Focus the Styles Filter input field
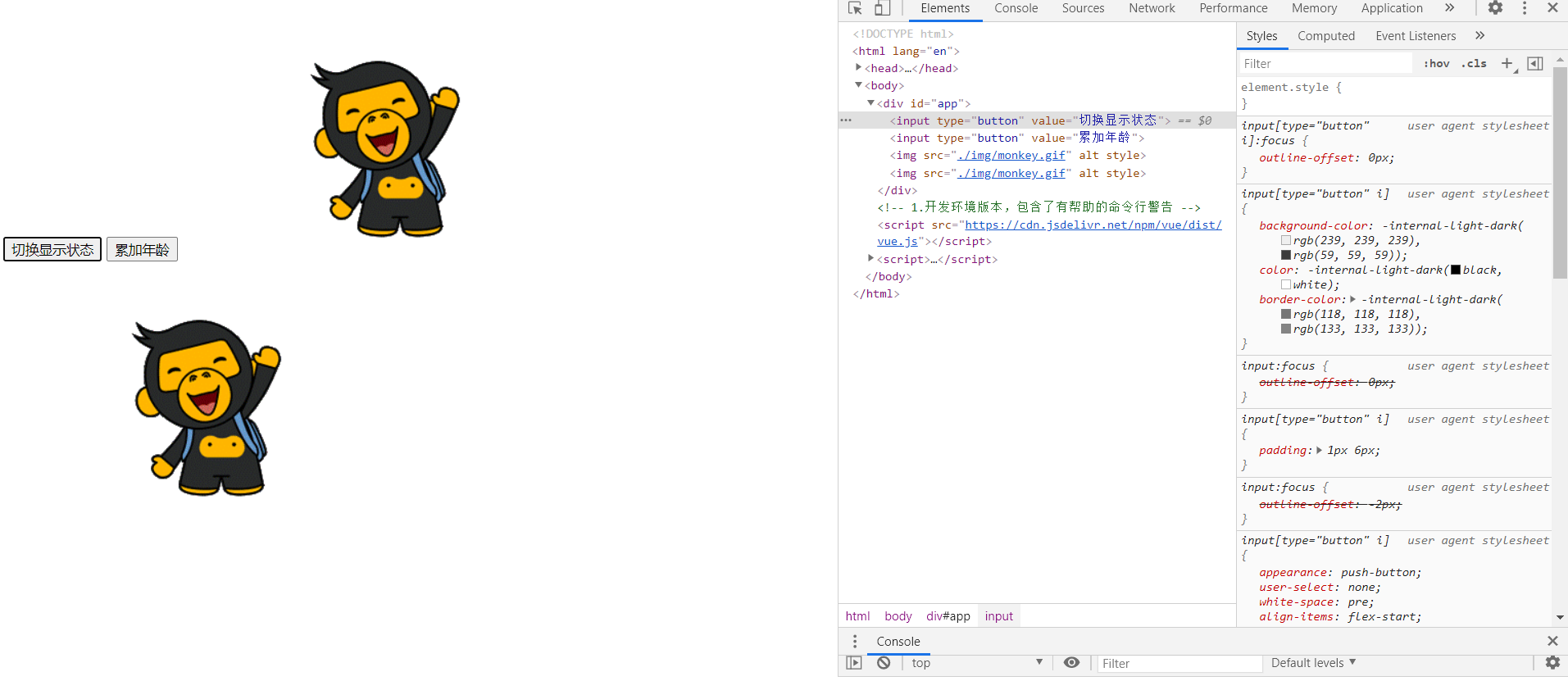This screenshot has height=681, width=1568. [x=1325, y=63]
